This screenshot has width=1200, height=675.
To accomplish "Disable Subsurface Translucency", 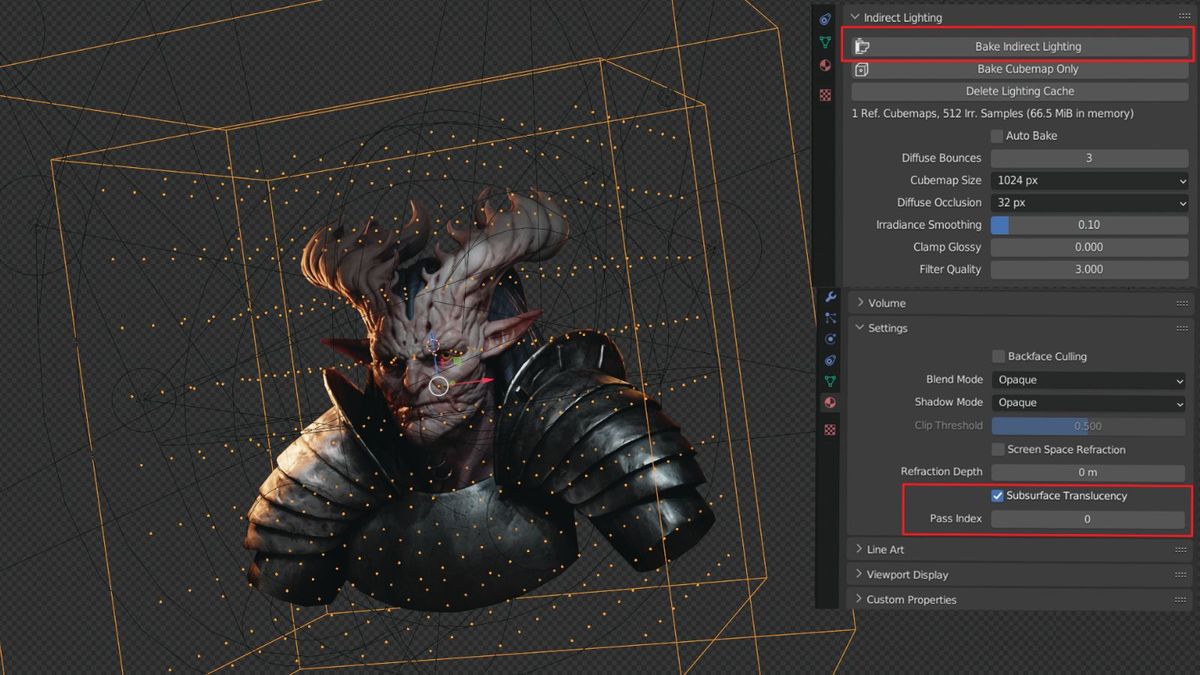I will pos(997,495).
